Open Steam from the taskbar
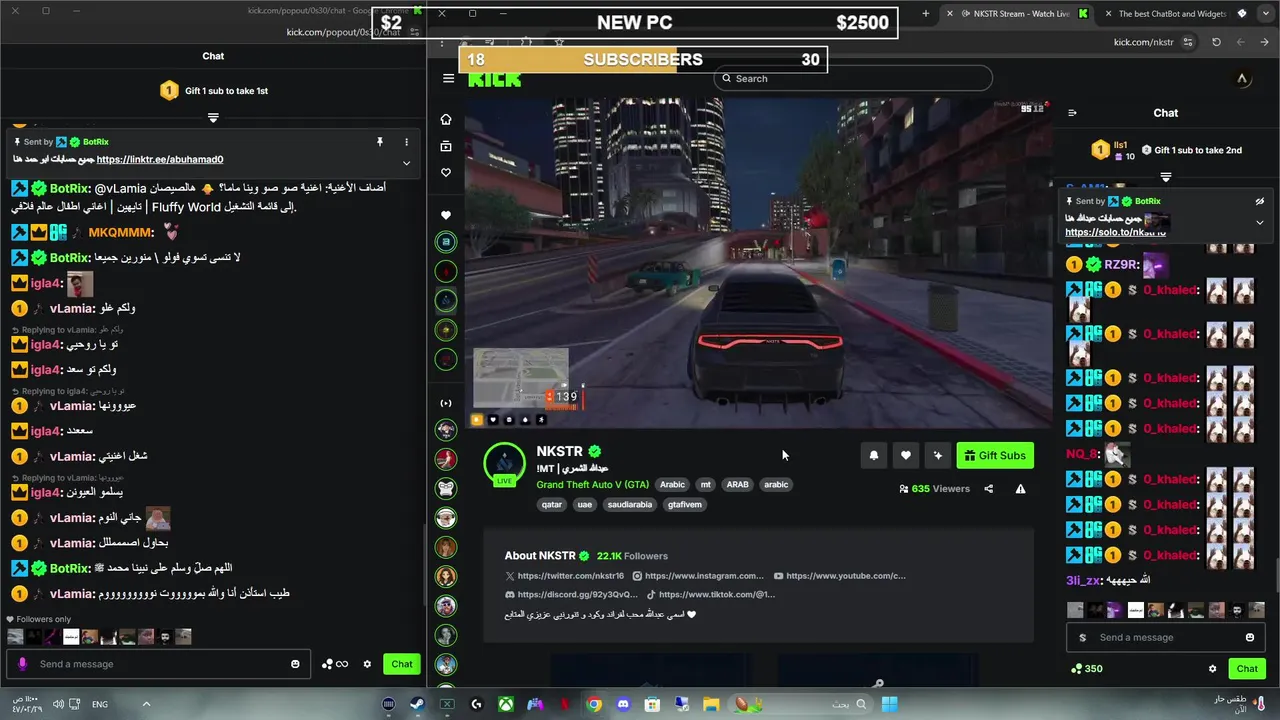This screenshot has height=720, width=1280. tap(417, 704)
